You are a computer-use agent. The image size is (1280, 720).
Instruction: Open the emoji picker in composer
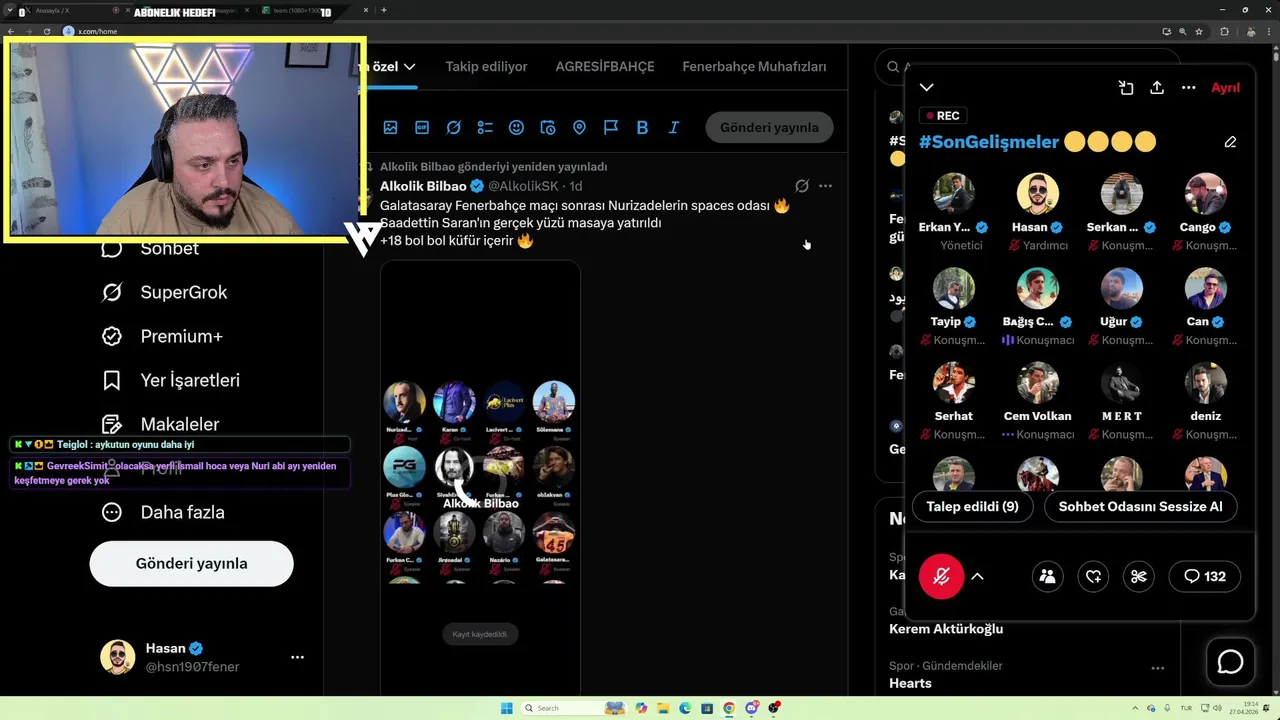(x=516, y=128)
